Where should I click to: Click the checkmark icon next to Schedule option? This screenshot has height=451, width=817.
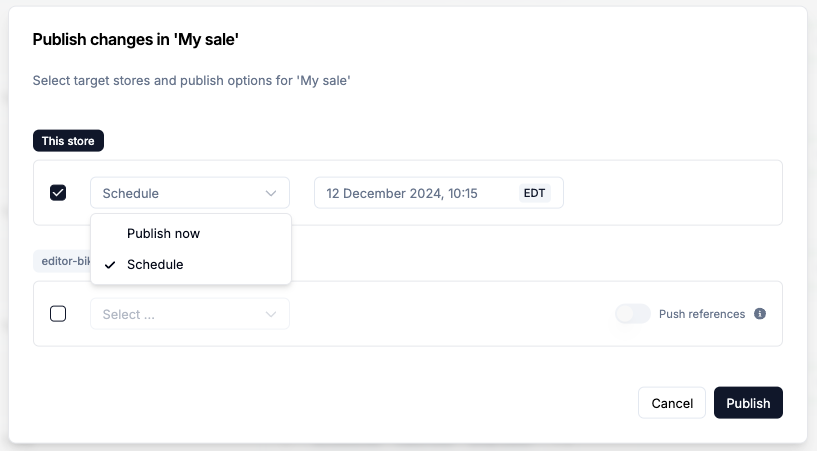click(110, 265)
